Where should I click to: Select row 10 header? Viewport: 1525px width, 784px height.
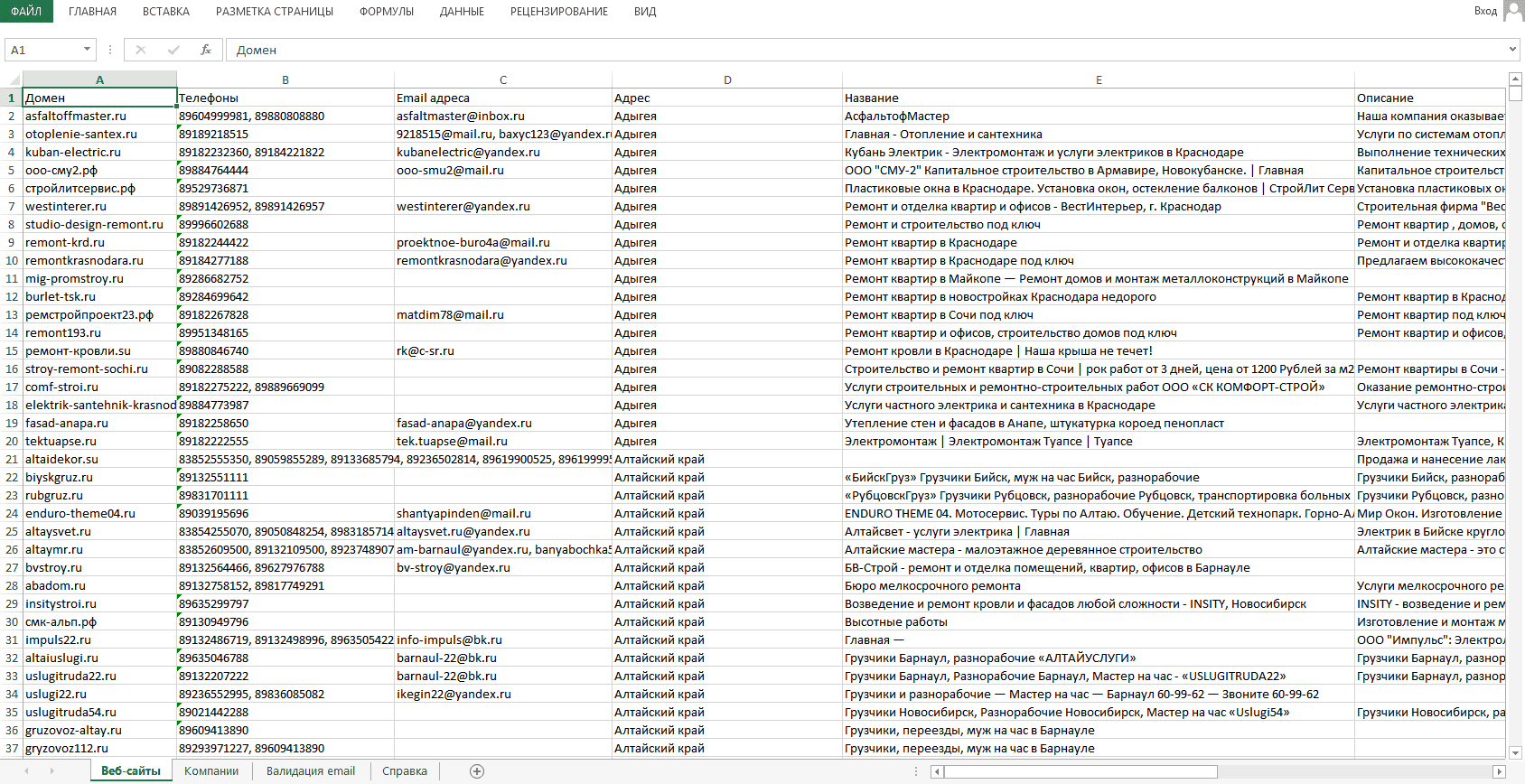click(x=11, y=260)
